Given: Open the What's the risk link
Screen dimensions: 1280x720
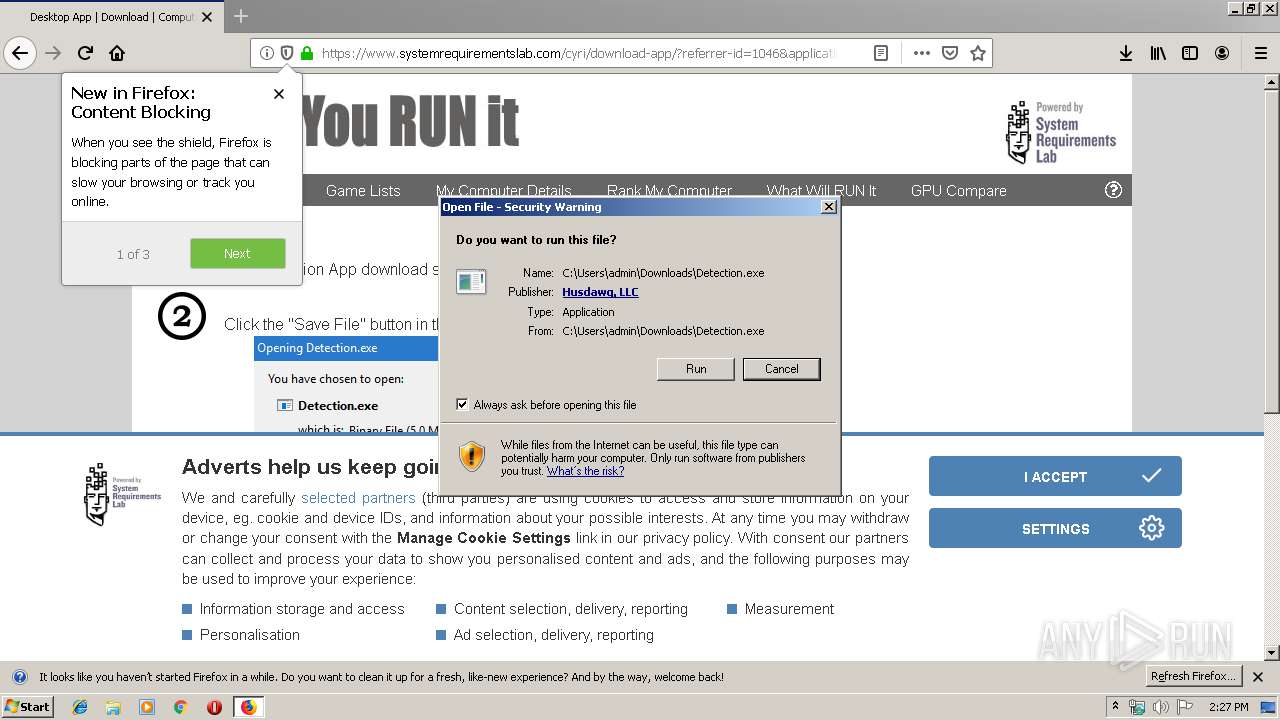Looking at the screenshot, I should 585,471.
